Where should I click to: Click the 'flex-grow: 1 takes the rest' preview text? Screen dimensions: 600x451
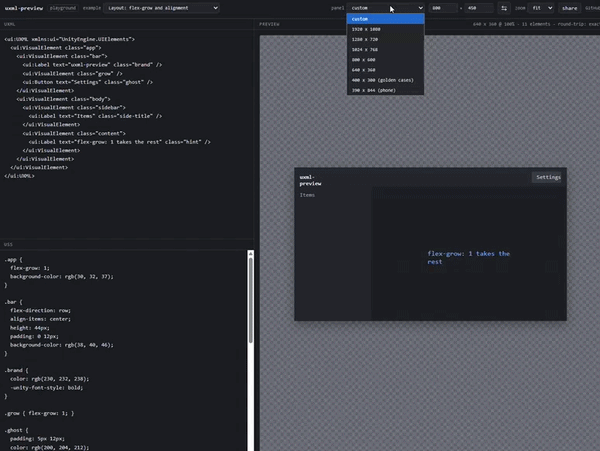(x=468, y=257)
